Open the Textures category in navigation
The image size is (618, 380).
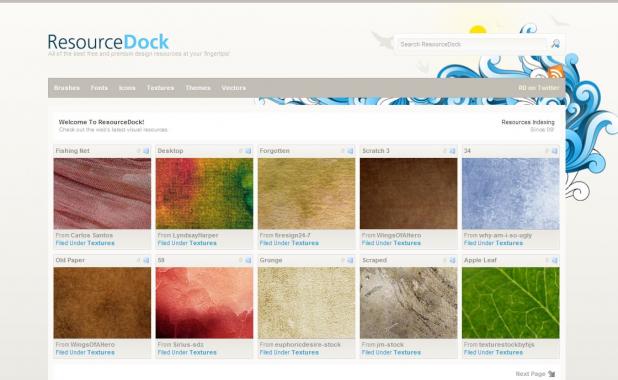(x=160, y=88)
